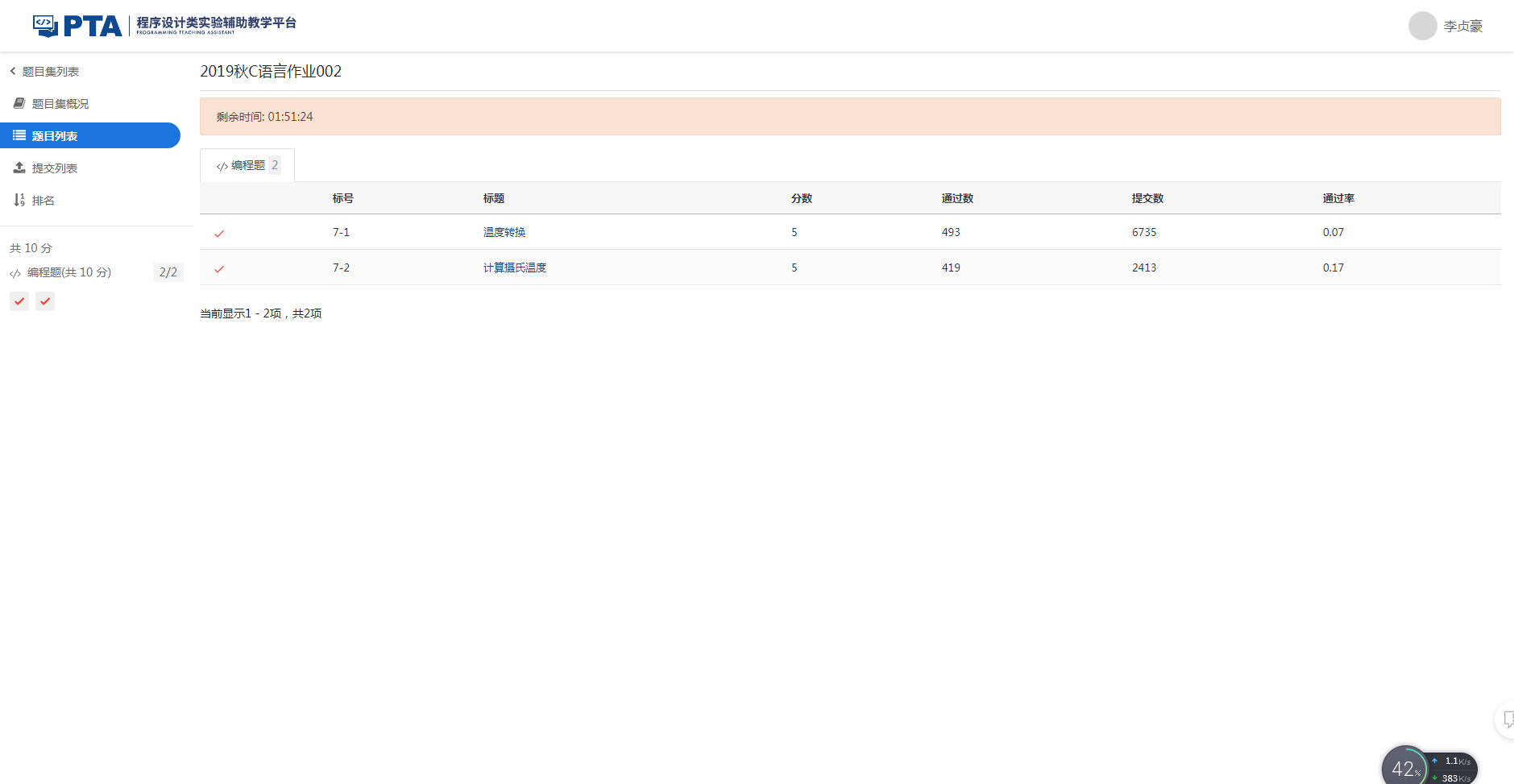This screenshot has width=1514, height=784.
Task: Click the submission count 6735
Action: tap(1144, 232)
